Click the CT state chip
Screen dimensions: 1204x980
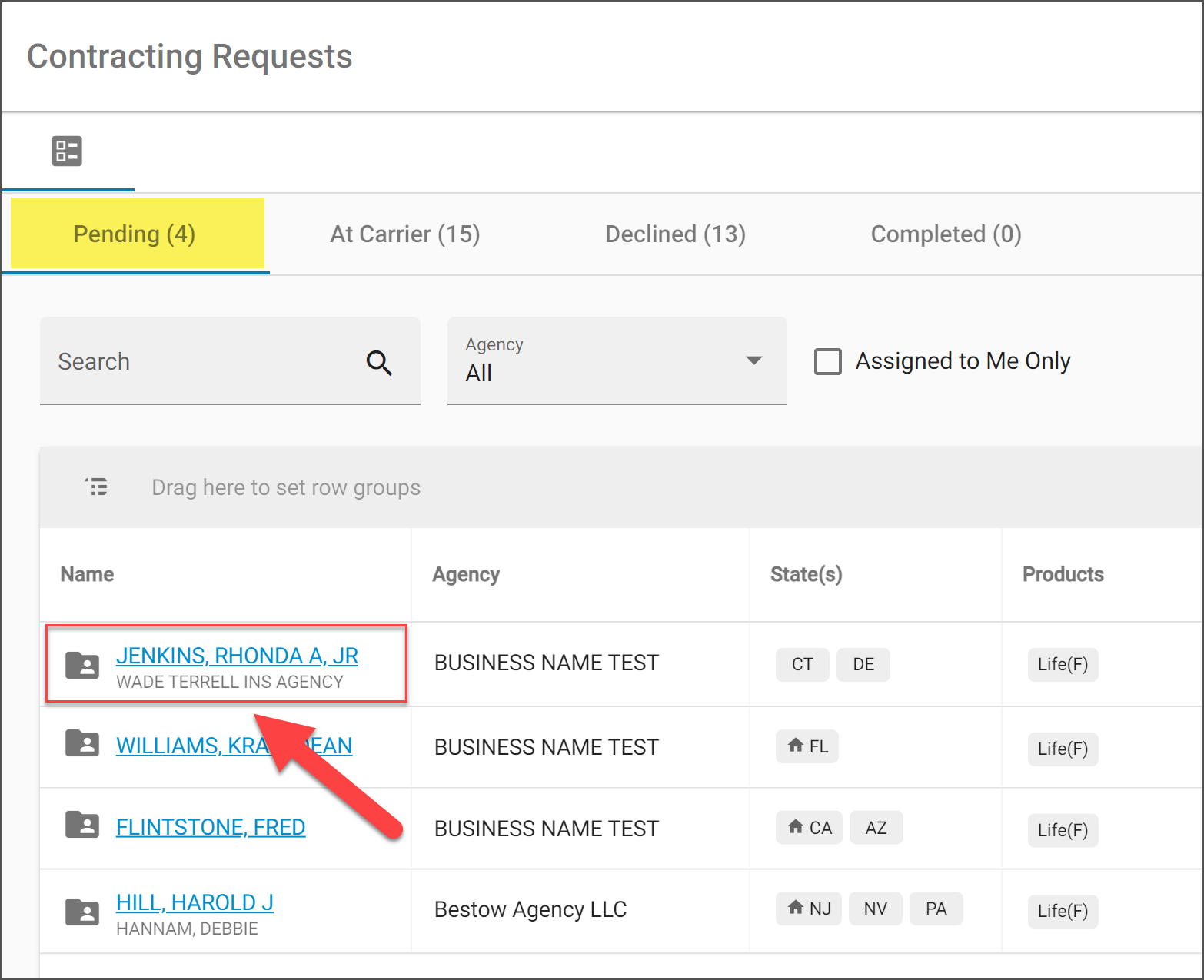802,664
